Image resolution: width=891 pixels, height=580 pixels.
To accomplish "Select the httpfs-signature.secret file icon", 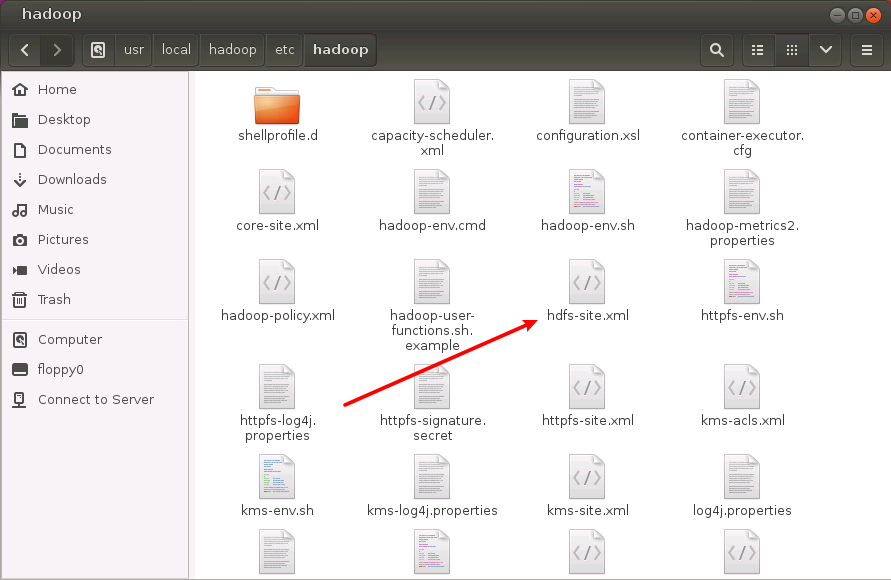I will pos(432,386).
